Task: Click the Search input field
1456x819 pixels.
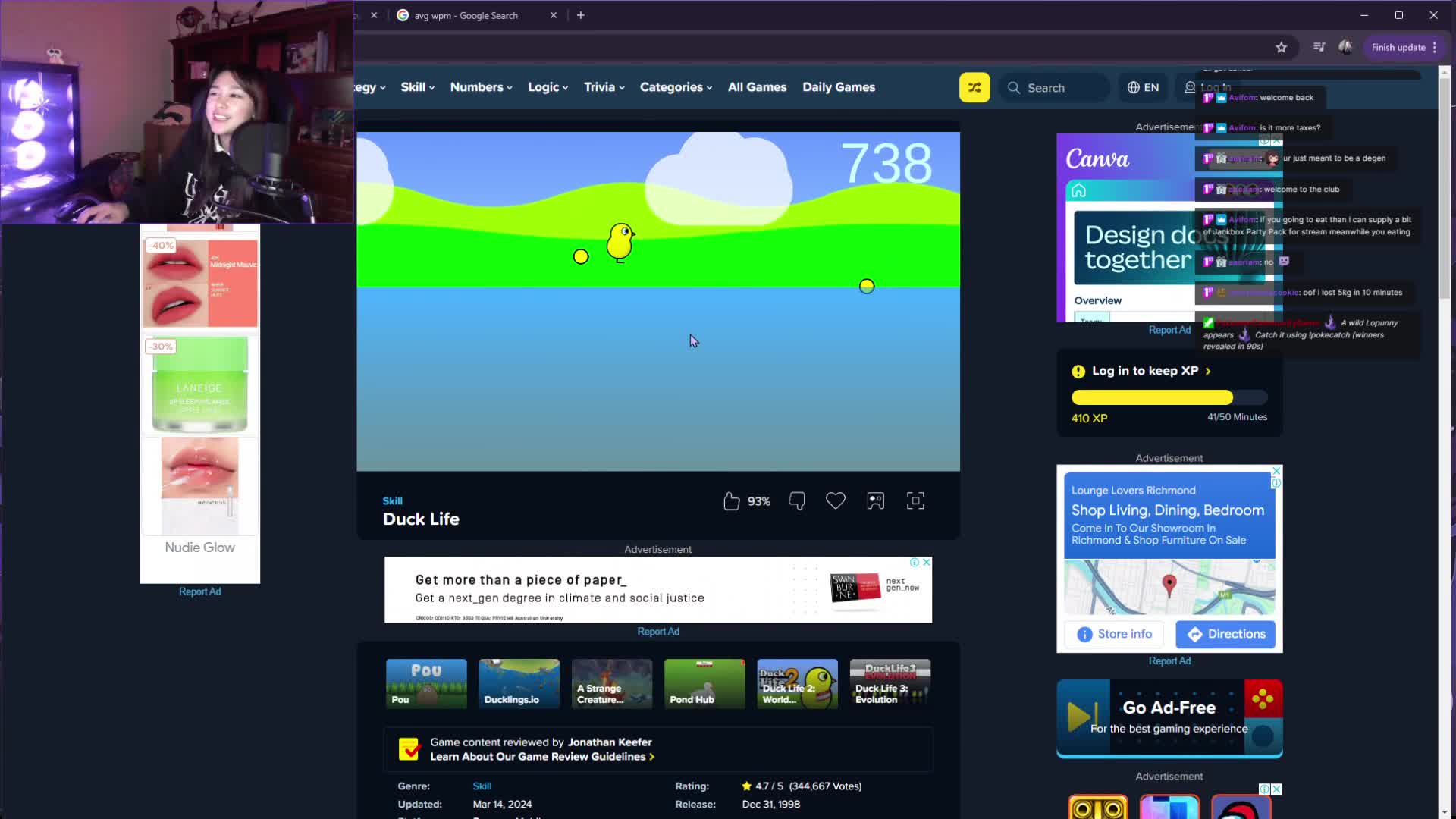Action: [x=1055, y=88]
